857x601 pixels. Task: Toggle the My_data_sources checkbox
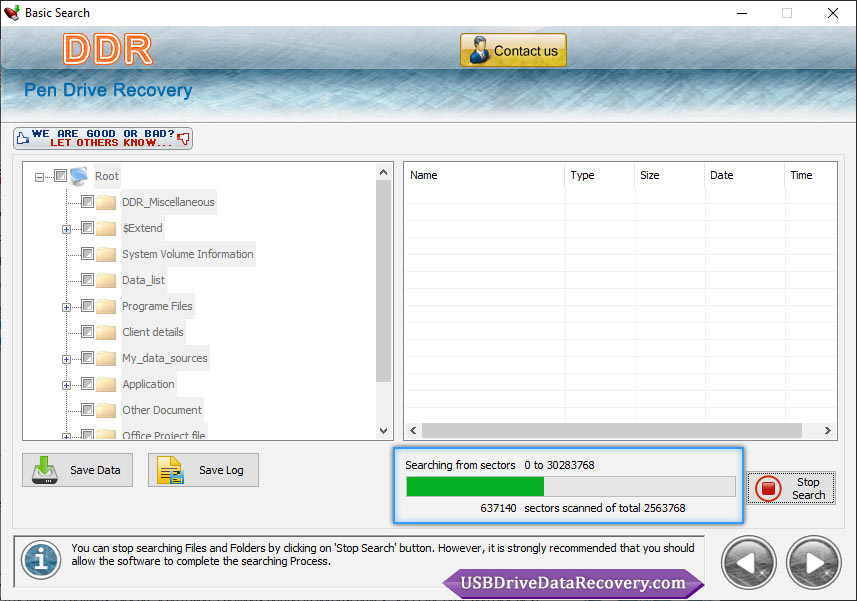click(x=87, y=357)
